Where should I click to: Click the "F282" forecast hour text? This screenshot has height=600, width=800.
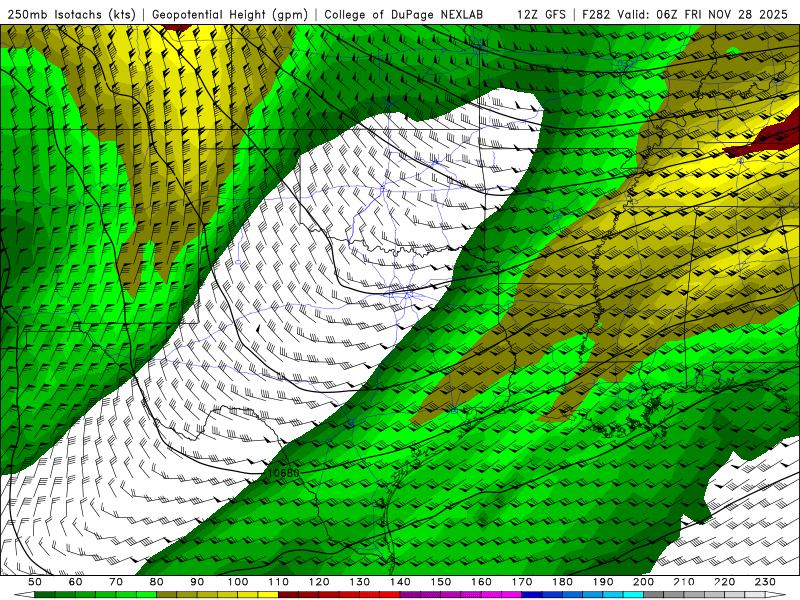click(596, 15)
